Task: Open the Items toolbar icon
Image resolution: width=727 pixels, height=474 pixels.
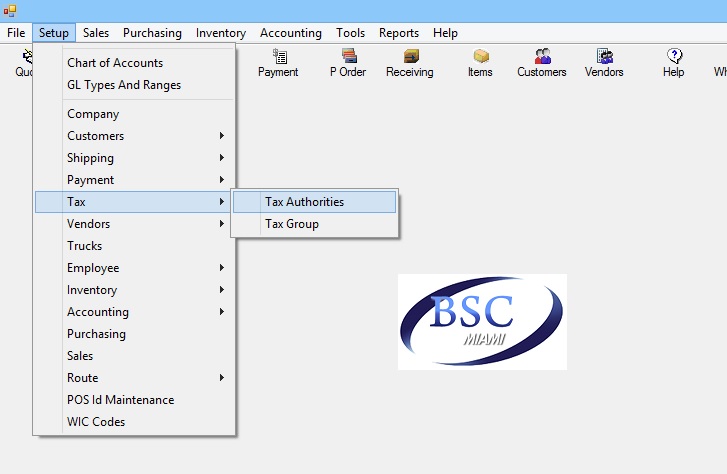Action: point(480,63)
